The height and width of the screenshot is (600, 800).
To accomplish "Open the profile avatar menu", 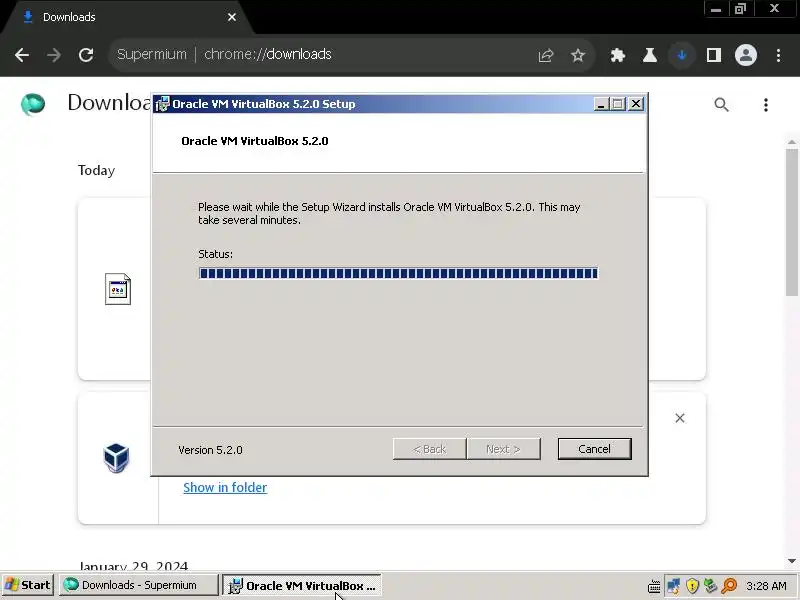I will tap(745, 55).
